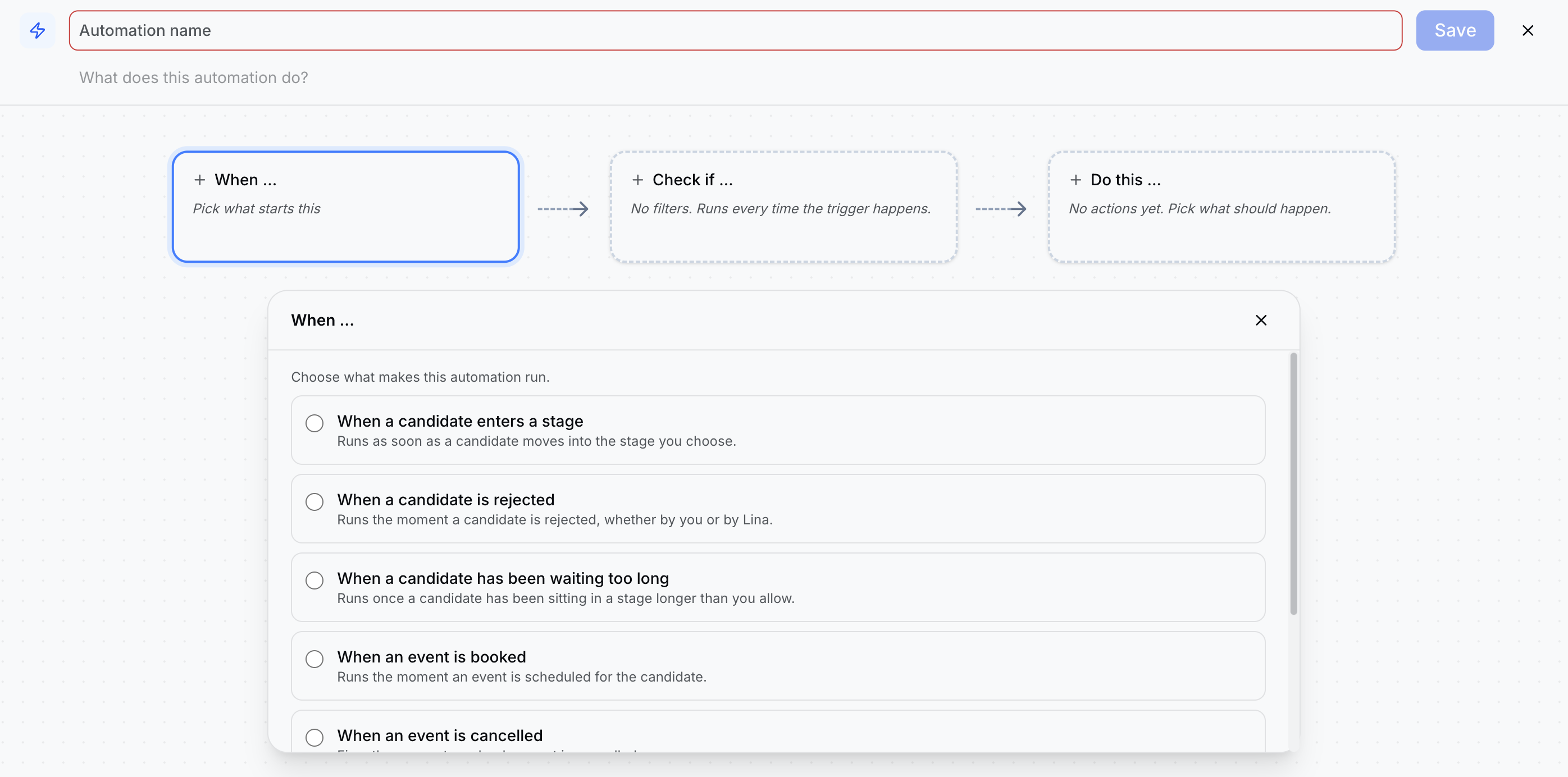Close the automation editor with the top-right X

(1527, 30)
